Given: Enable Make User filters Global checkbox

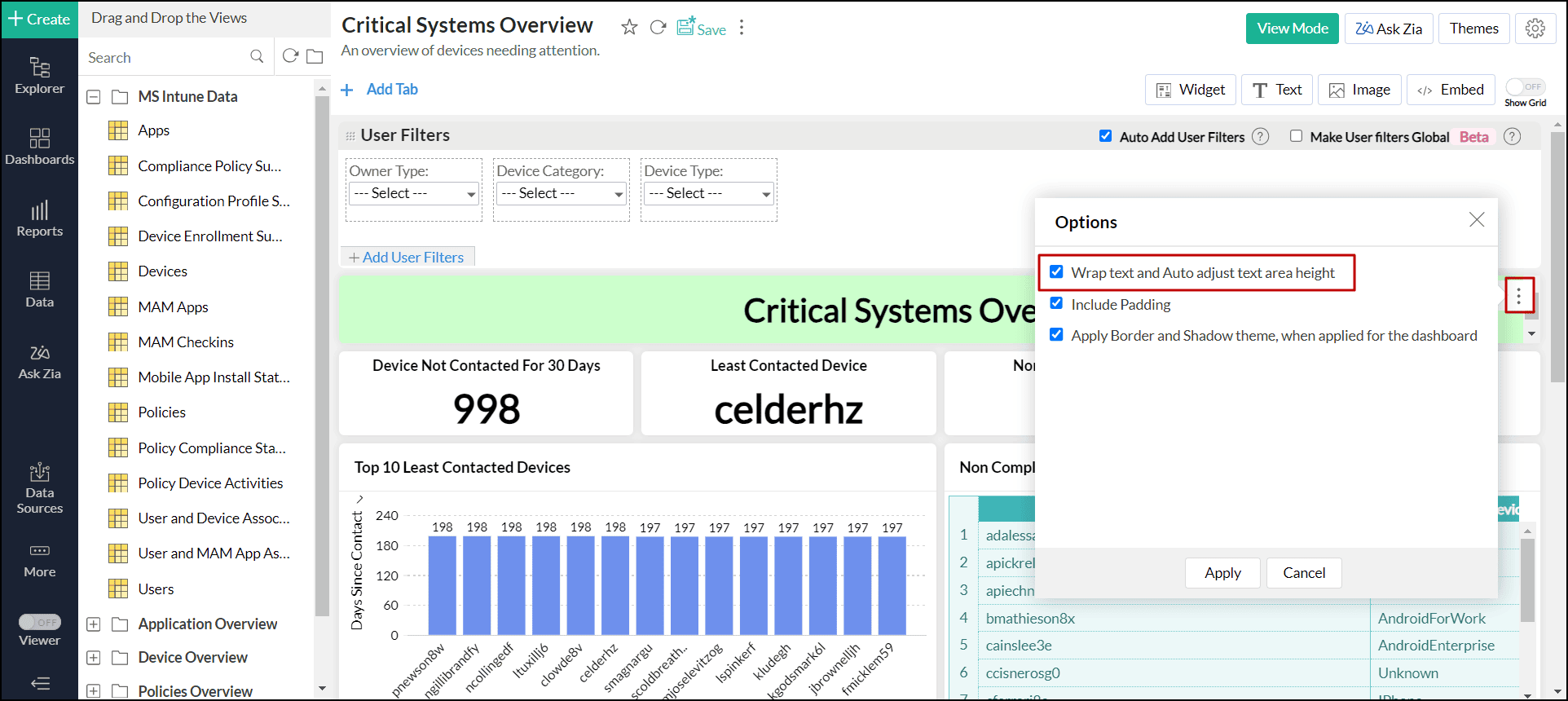Looking at the screenshot, I should pyautogui.click(x=1296, y=136).
